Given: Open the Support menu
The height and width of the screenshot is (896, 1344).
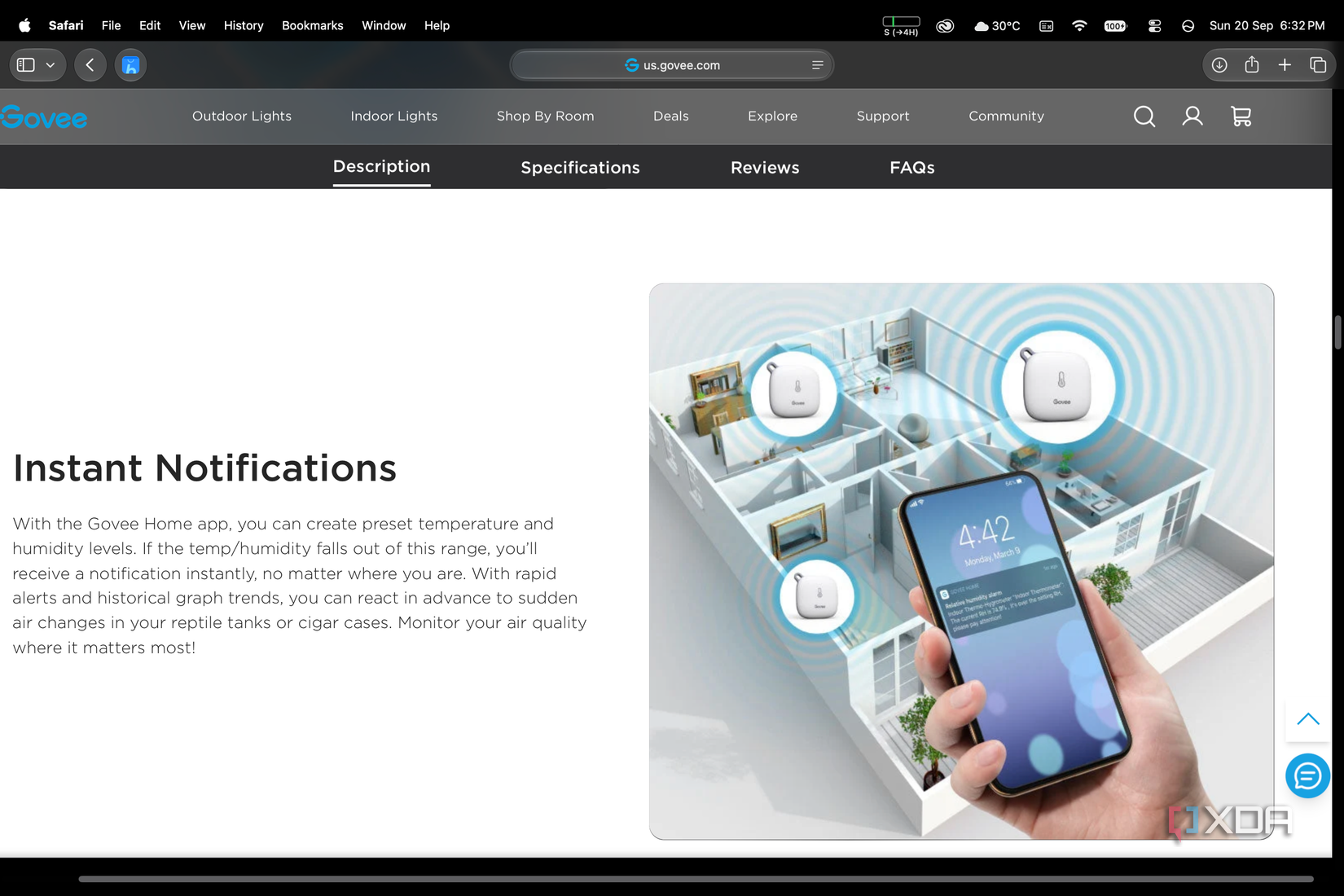Looking at the screenshot, I should coord(883,116).
